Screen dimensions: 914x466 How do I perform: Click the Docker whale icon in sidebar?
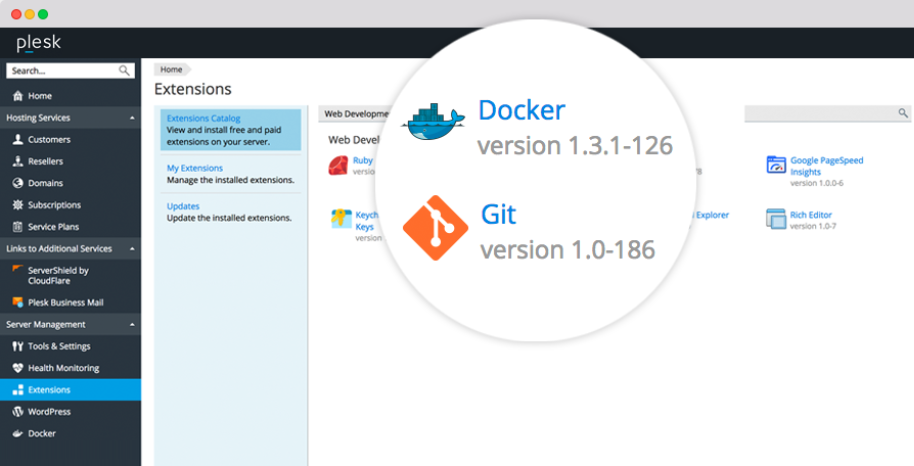(x=18, y=433)
